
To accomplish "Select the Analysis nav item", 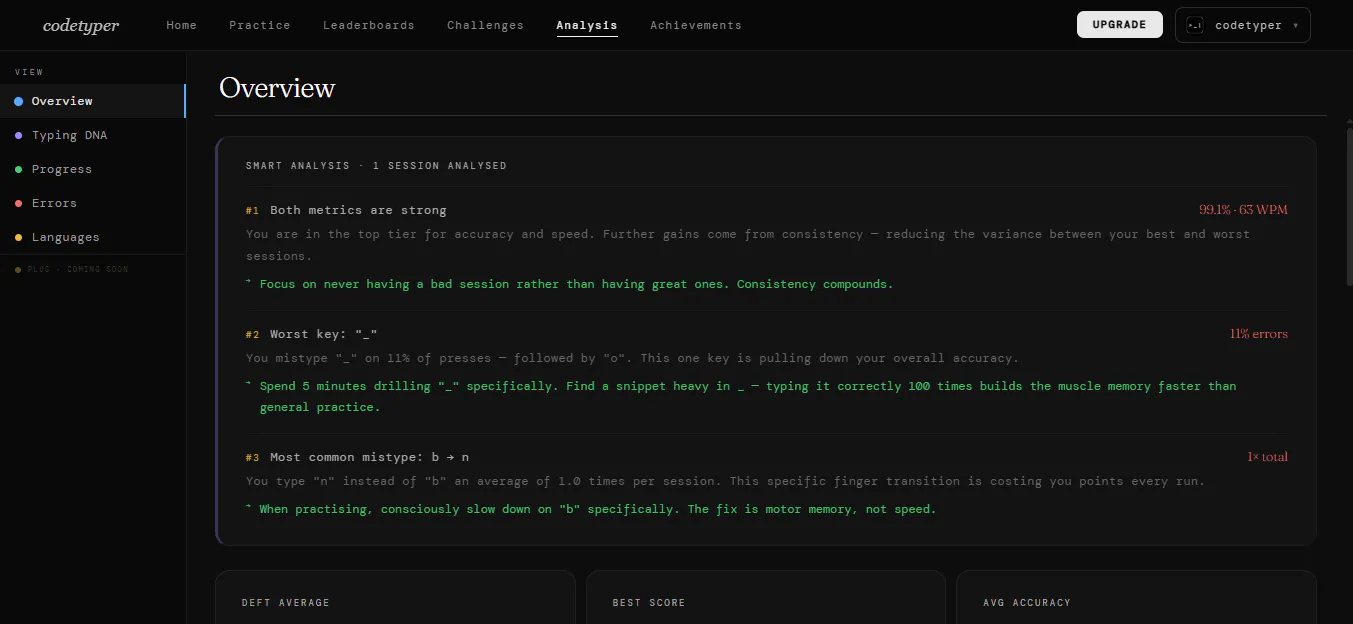I will 587,25.
